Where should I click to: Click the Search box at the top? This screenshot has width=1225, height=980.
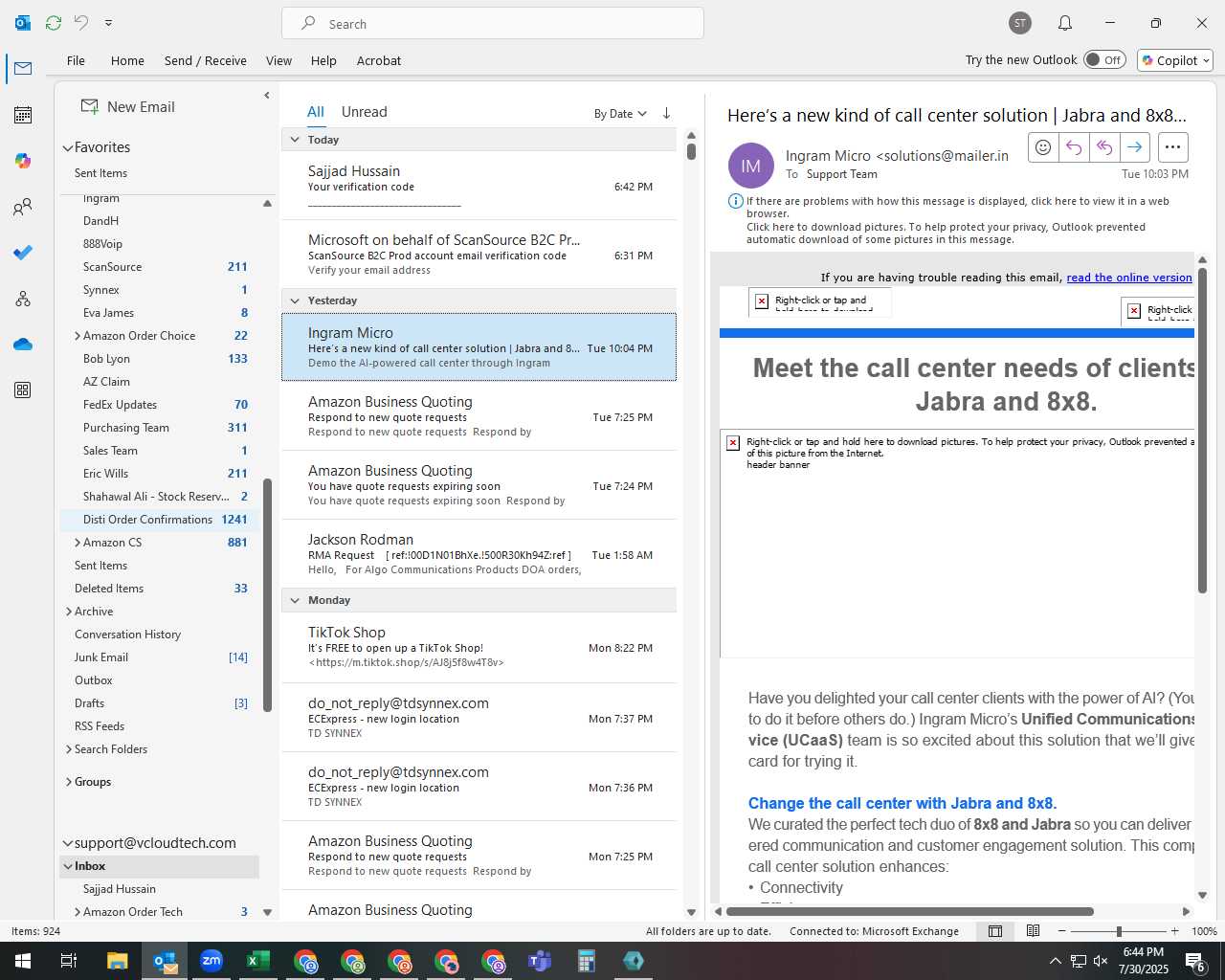[x=493, y=24]
